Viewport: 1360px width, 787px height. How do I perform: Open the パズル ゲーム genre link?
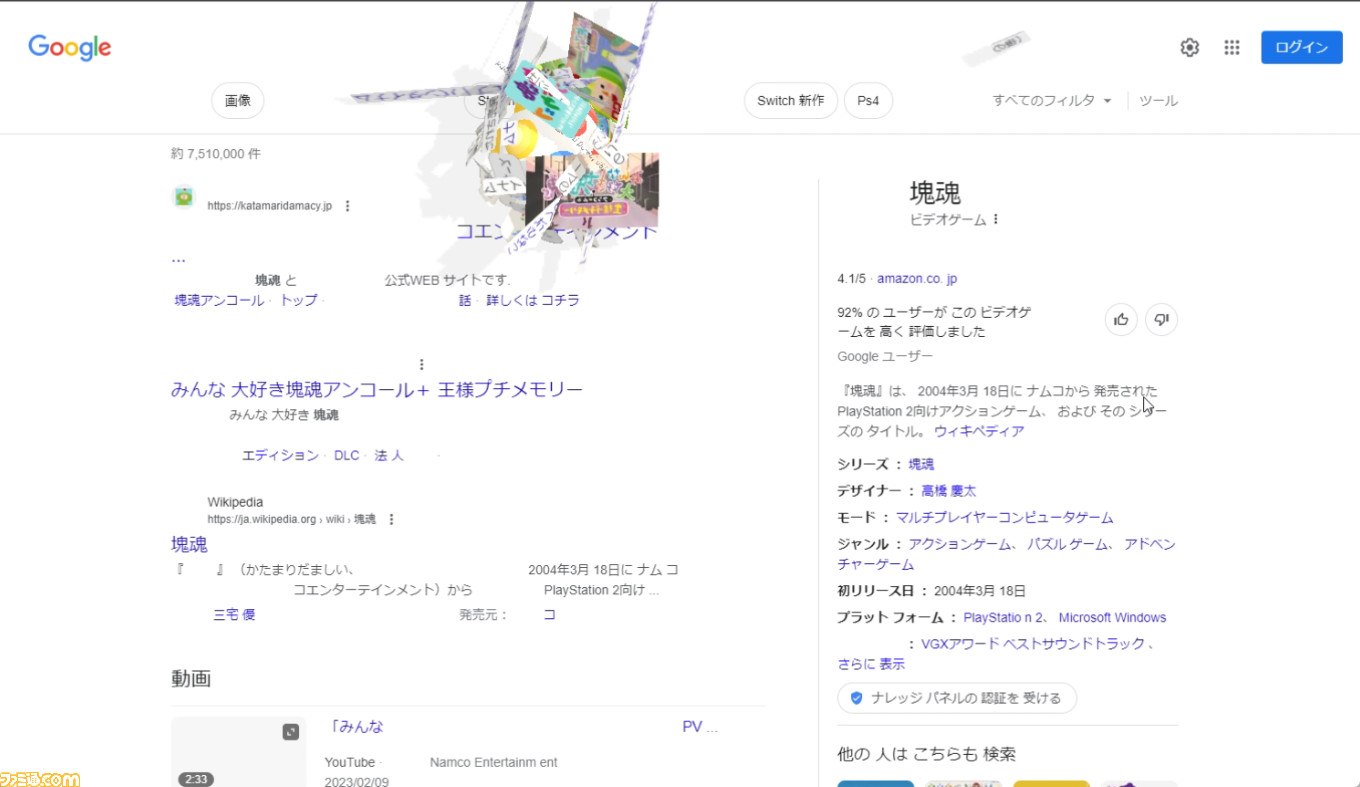(x=1069, y=544)
